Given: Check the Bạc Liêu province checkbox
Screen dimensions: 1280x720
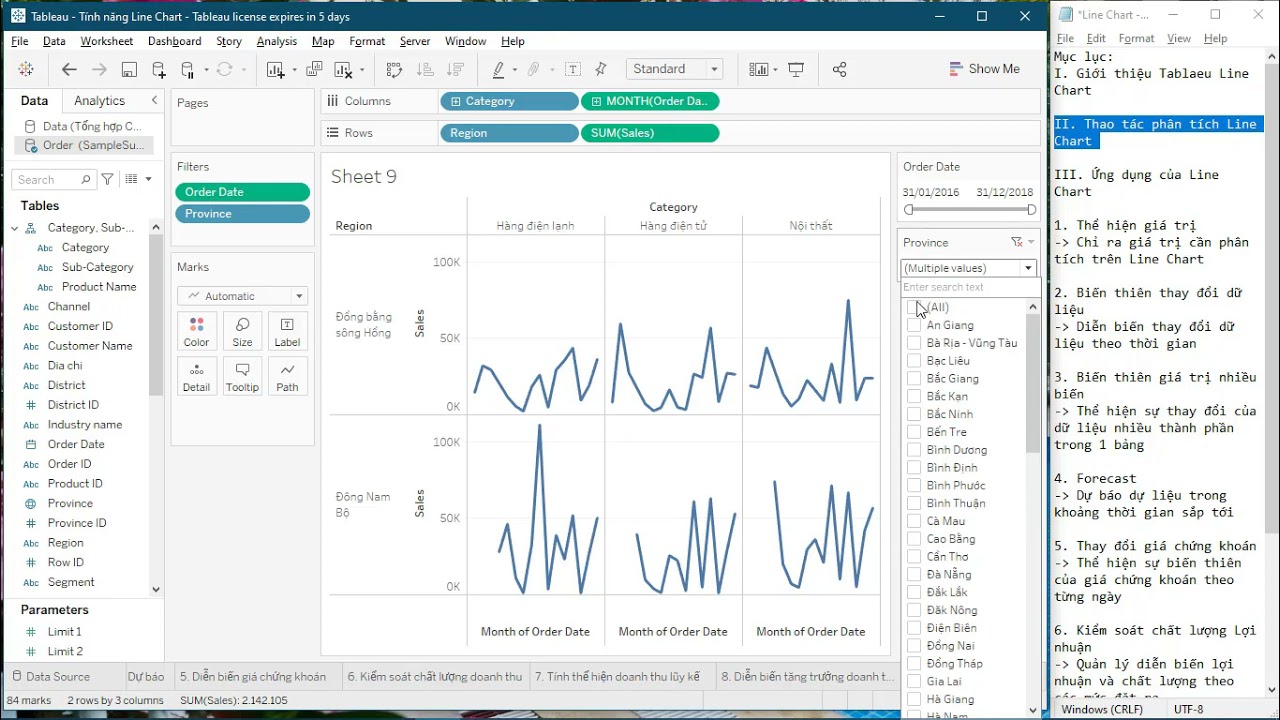Looking at the screenshot, I should [914, 361].
